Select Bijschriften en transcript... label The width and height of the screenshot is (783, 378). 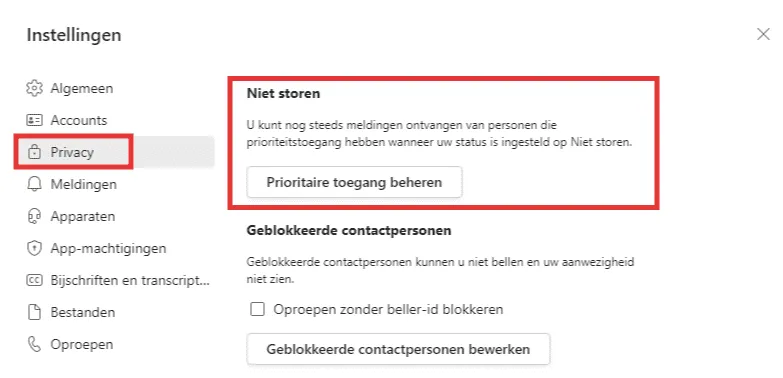click(x=130, y=280)
